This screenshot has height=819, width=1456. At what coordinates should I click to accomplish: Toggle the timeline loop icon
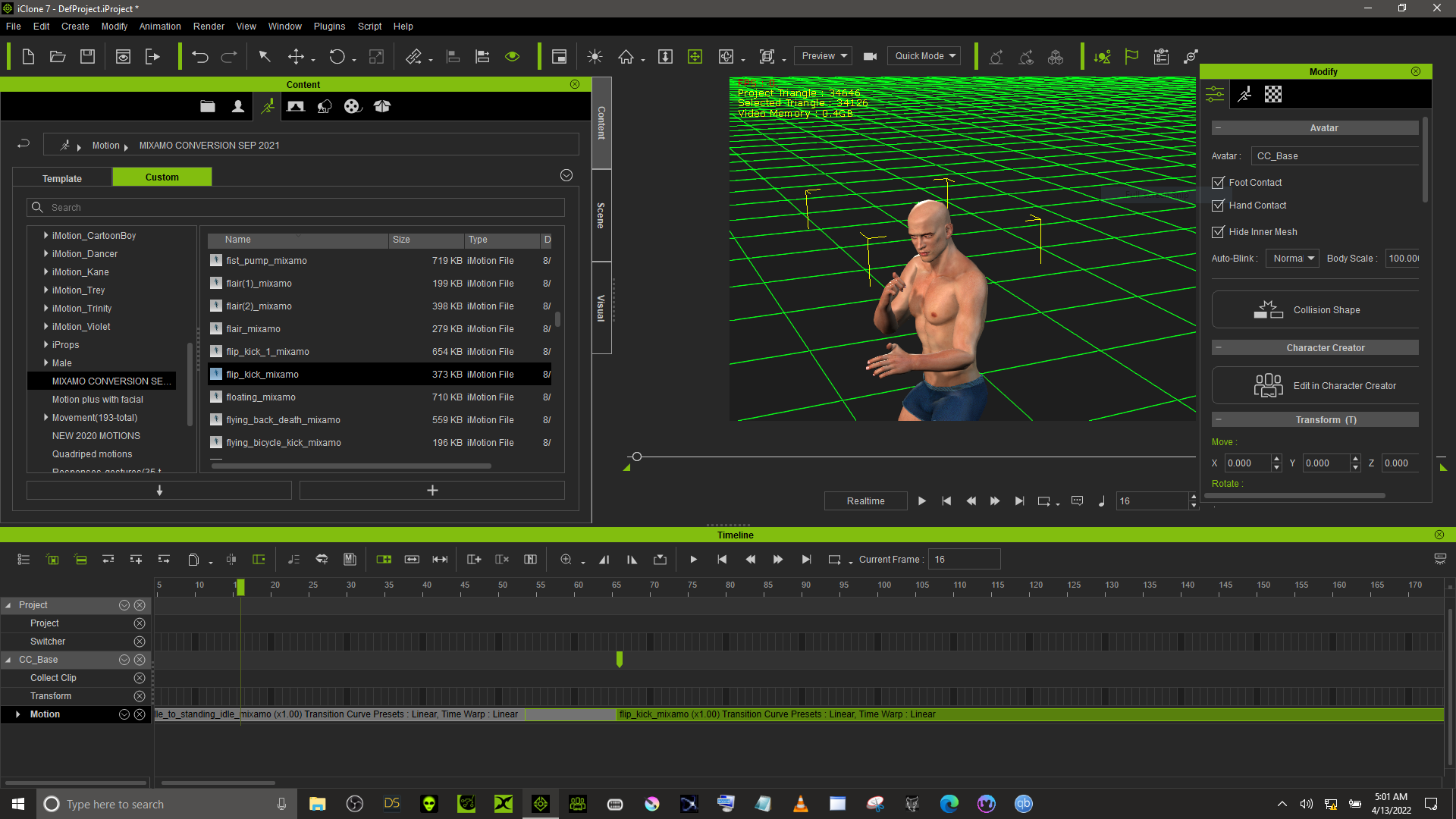click(834, 560)
